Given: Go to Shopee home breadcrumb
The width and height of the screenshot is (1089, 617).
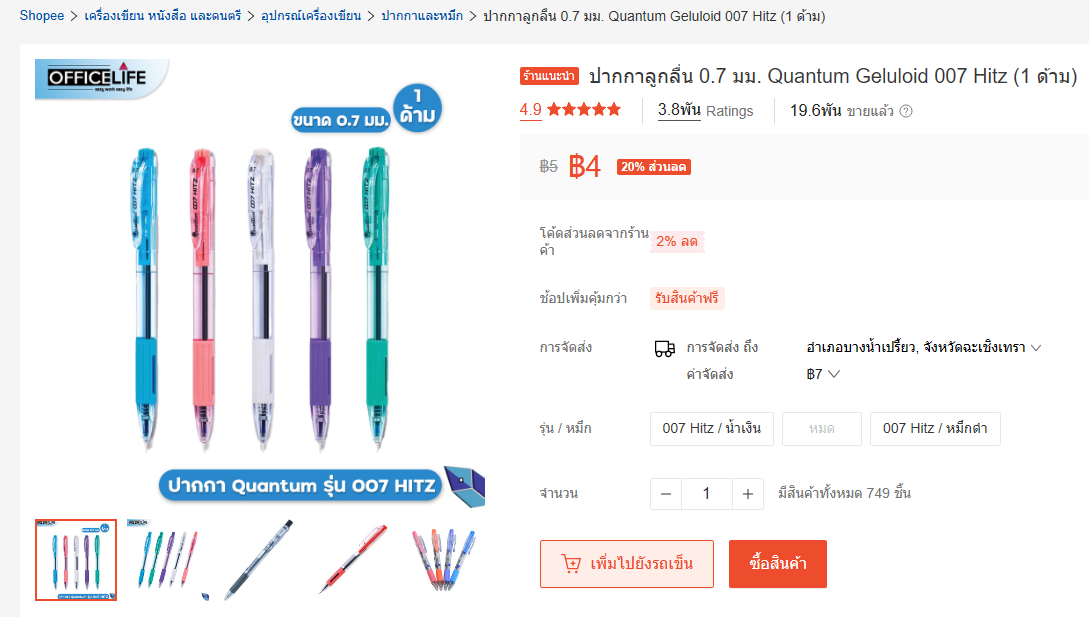Looking at the screenshot, I should (42, 15).
